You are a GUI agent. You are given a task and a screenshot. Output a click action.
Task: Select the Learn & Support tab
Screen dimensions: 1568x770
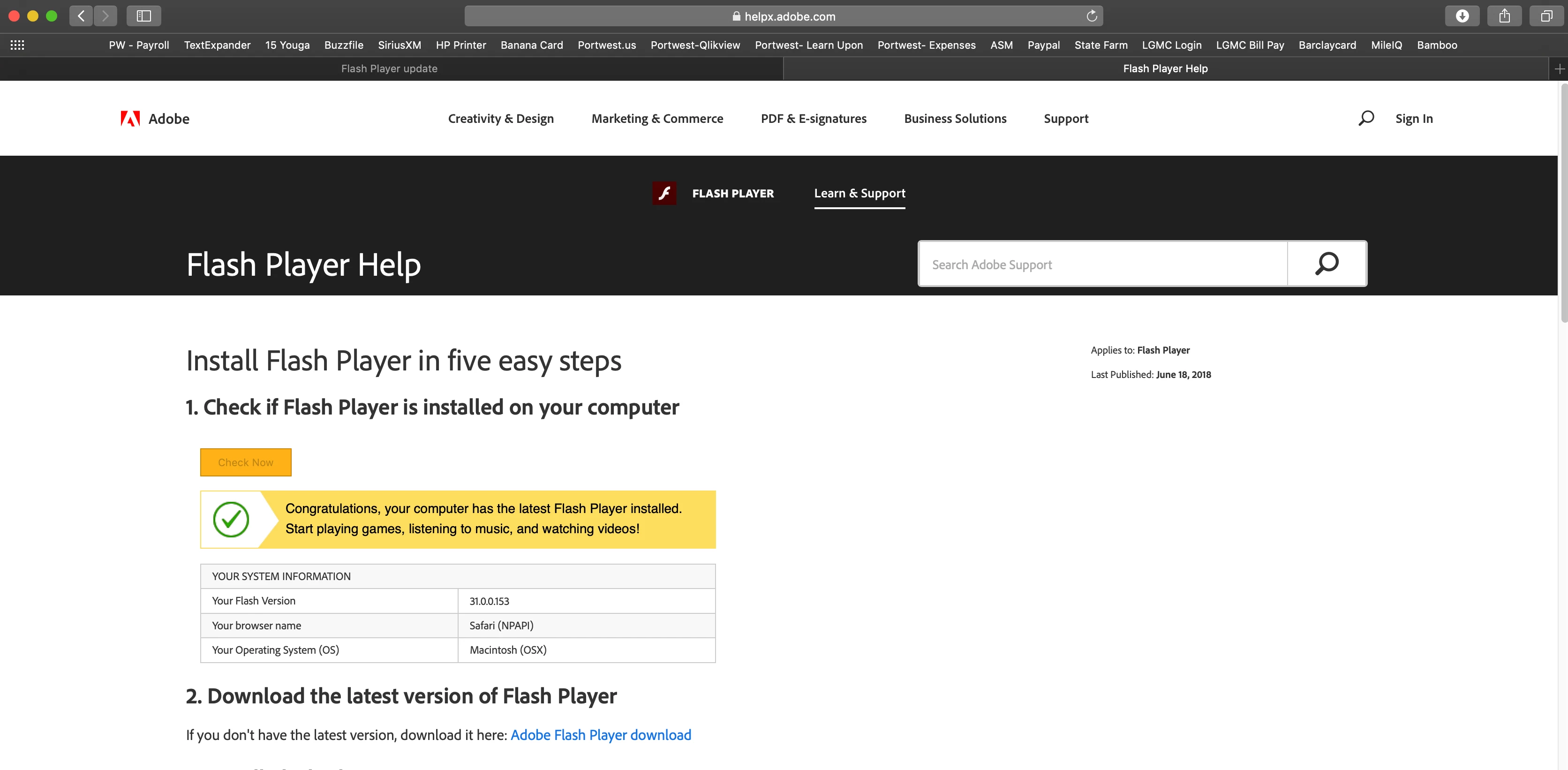[859, 193]
